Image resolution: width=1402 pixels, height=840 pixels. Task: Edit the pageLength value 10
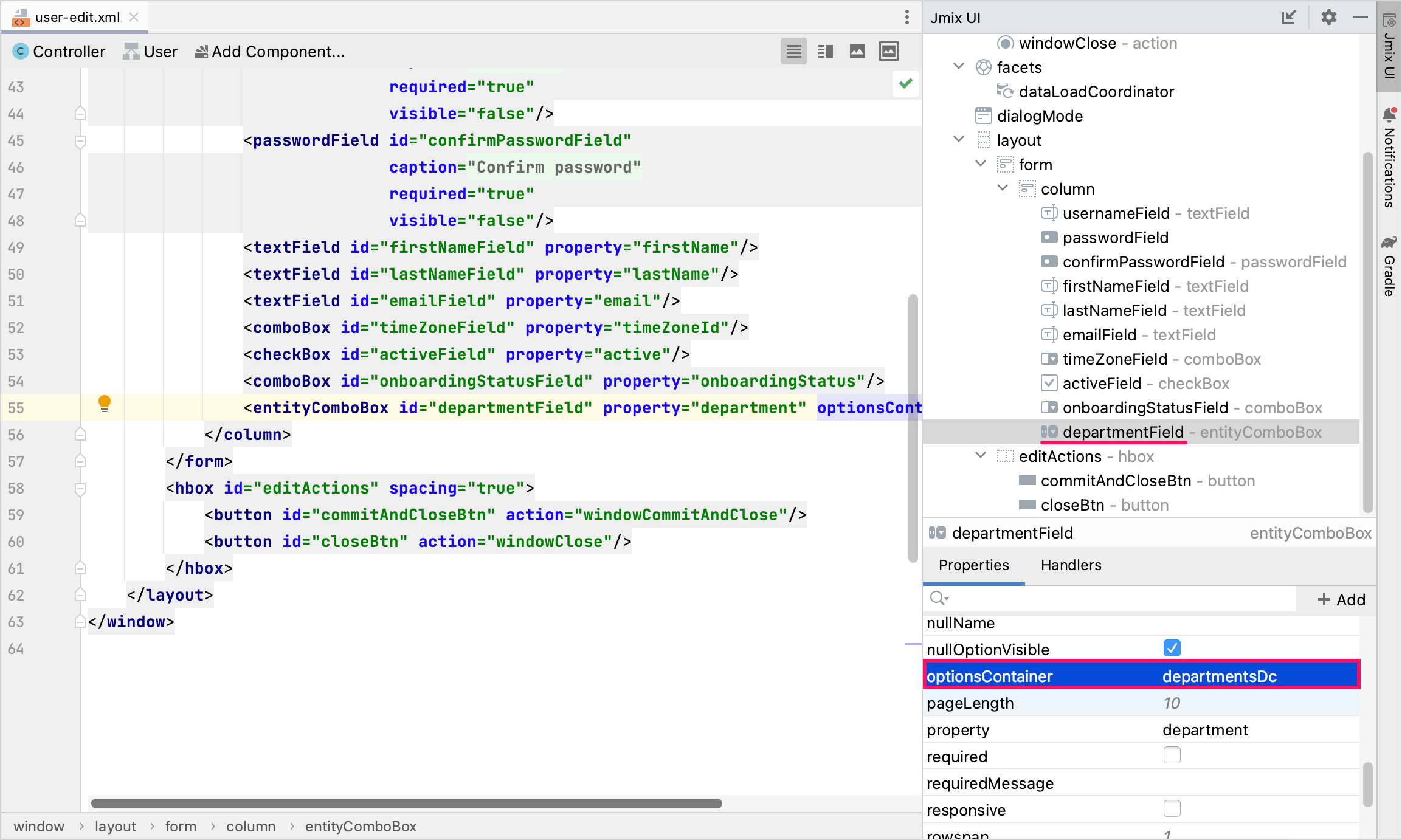[1171, 703]
